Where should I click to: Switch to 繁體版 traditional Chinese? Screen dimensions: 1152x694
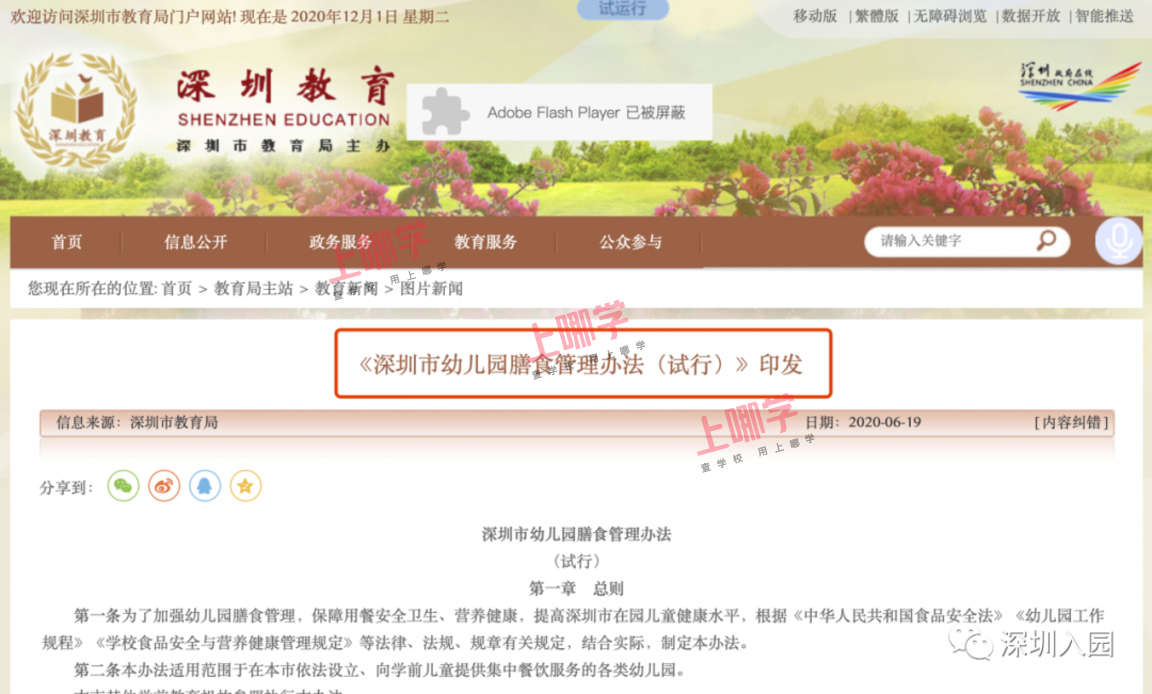click(x=877, y=16)
